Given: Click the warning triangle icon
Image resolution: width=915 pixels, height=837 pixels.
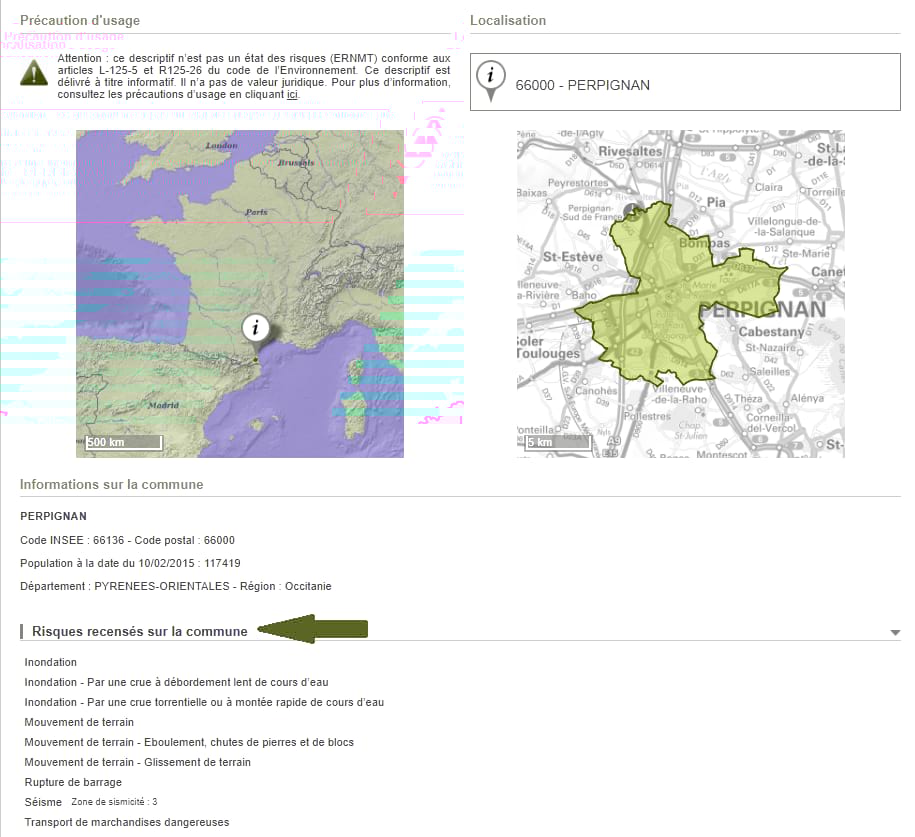Looking at the screenshot, I should [x=34, y=73].
